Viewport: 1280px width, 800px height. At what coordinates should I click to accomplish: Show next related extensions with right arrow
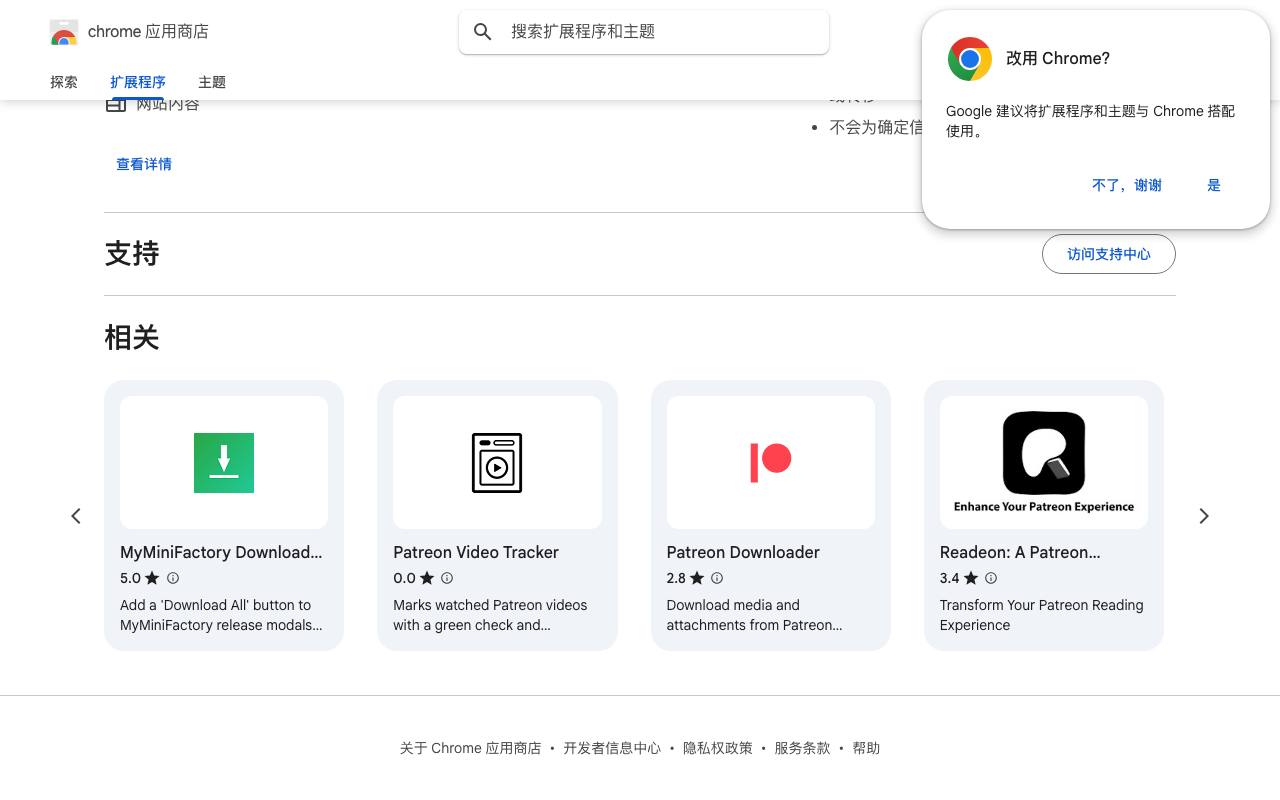[1204, 516]
